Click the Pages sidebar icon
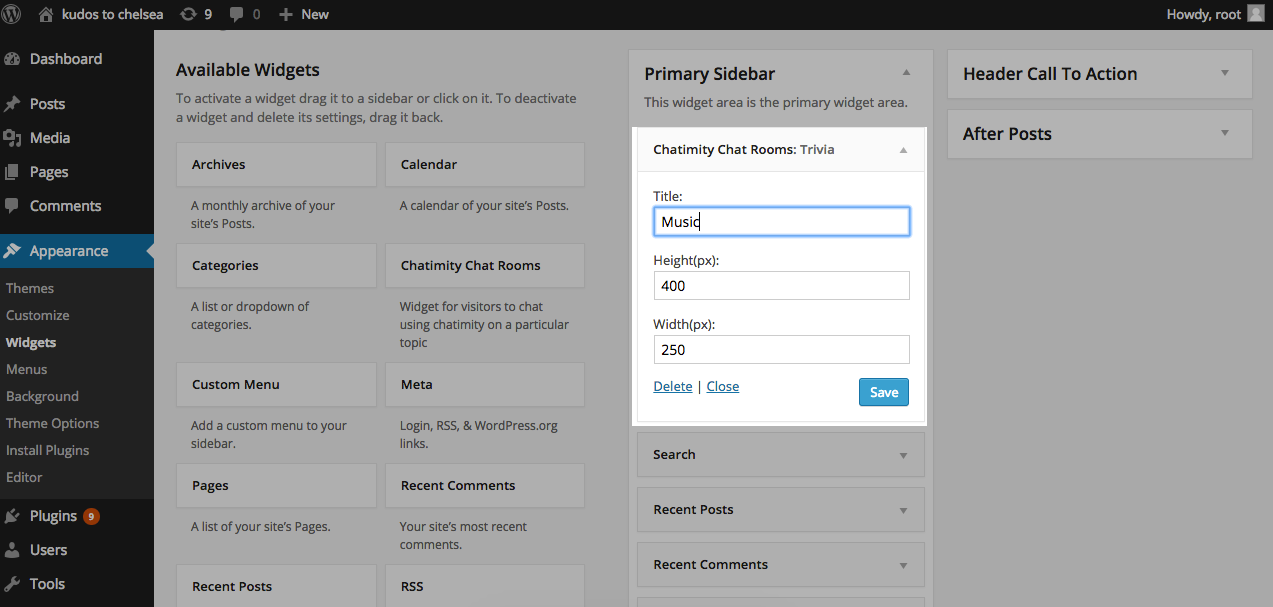Image resolution: width=1273 pixels, height=607 pixels. point(12,172)
